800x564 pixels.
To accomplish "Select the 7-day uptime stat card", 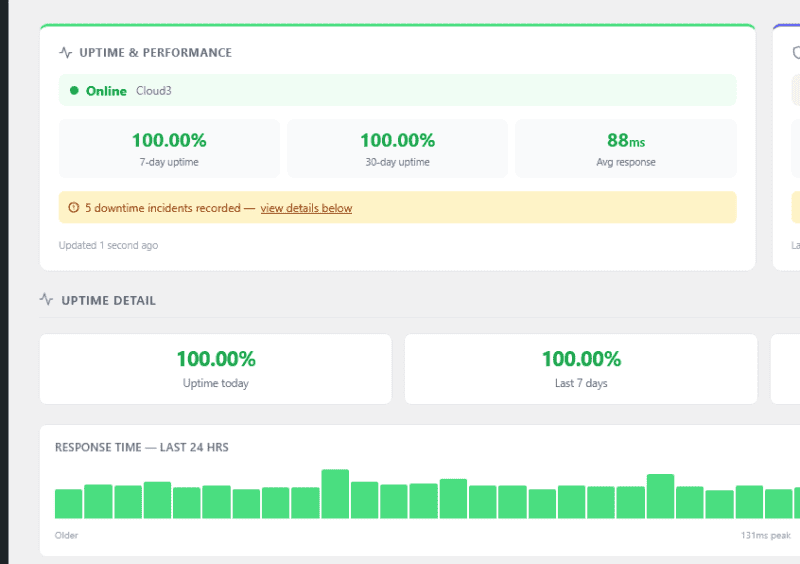I will (169, 149).
